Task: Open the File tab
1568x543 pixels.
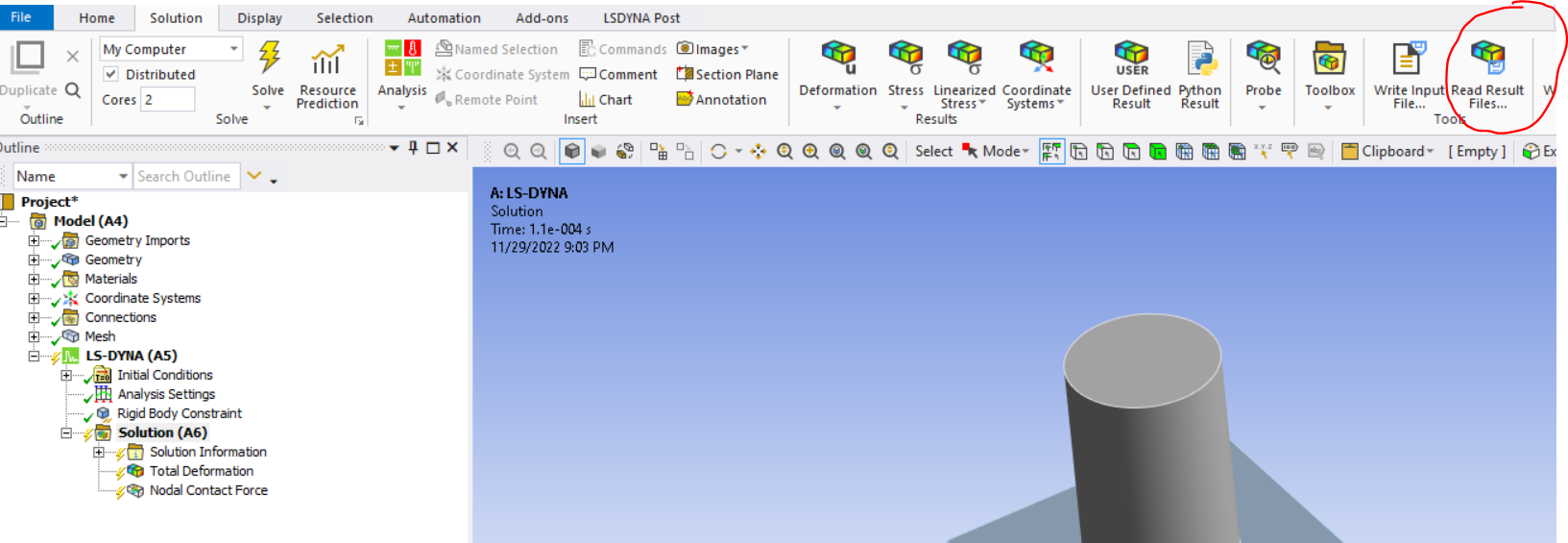Action: [x=21, y=17]
